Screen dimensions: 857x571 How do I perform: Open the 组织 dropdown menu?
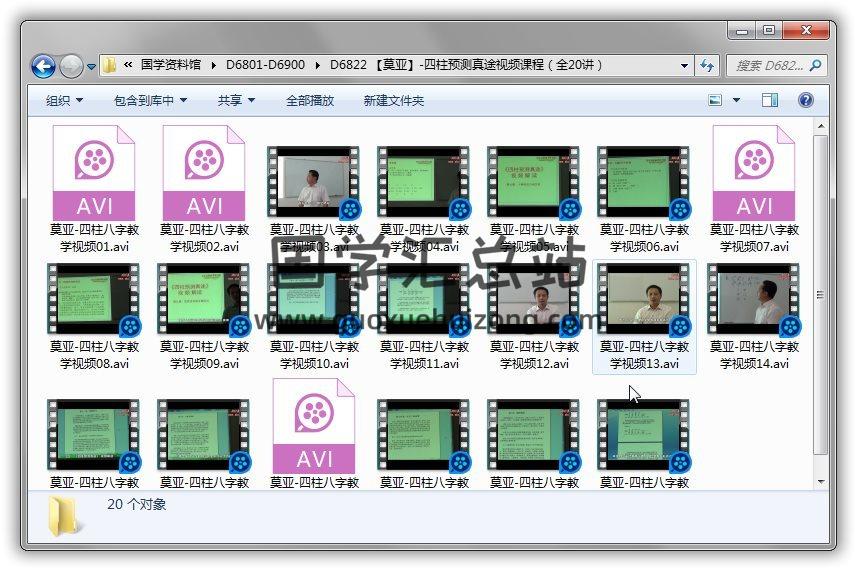(64, 100)
